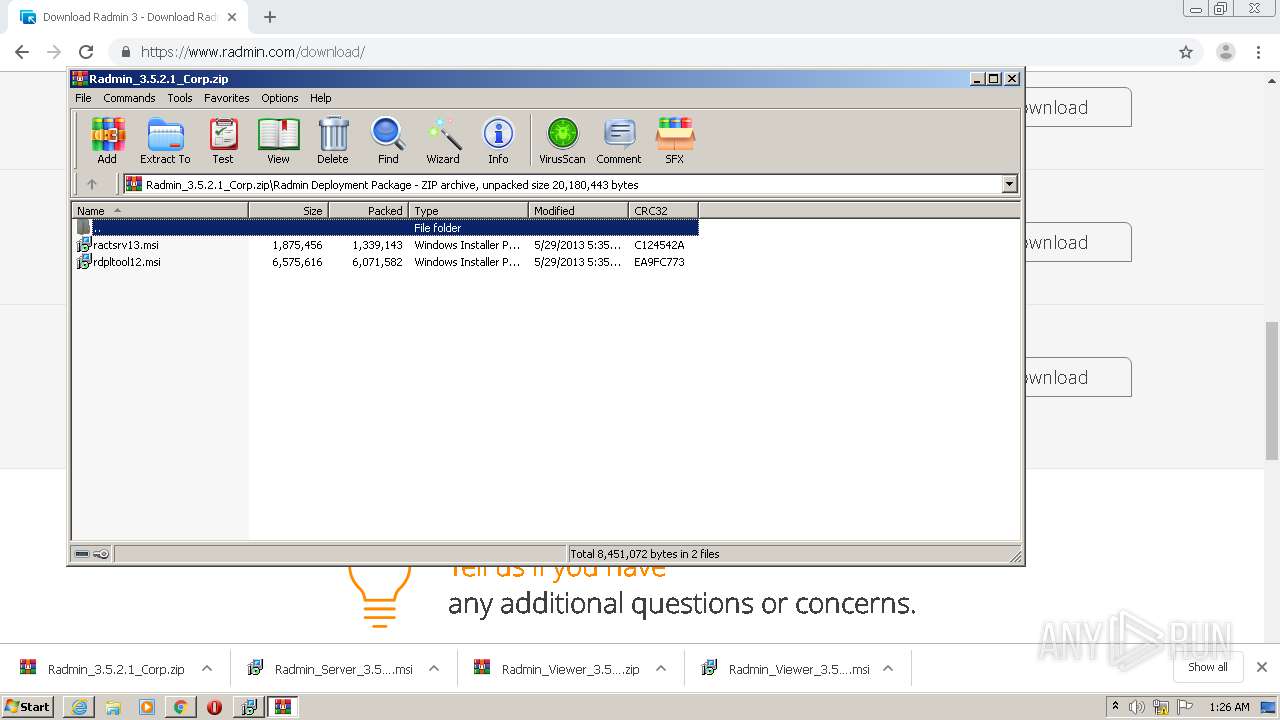The height and width of the screenshot is (720, 1280).
Task: Close the downloads bar
Action: click(1261, 667)
